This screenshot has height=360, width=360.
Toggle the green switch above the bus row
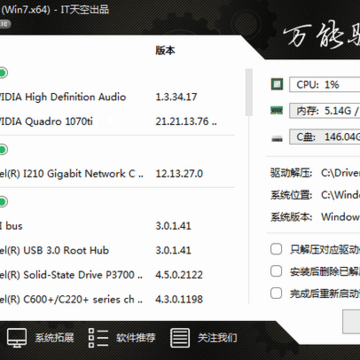point(3,202)
